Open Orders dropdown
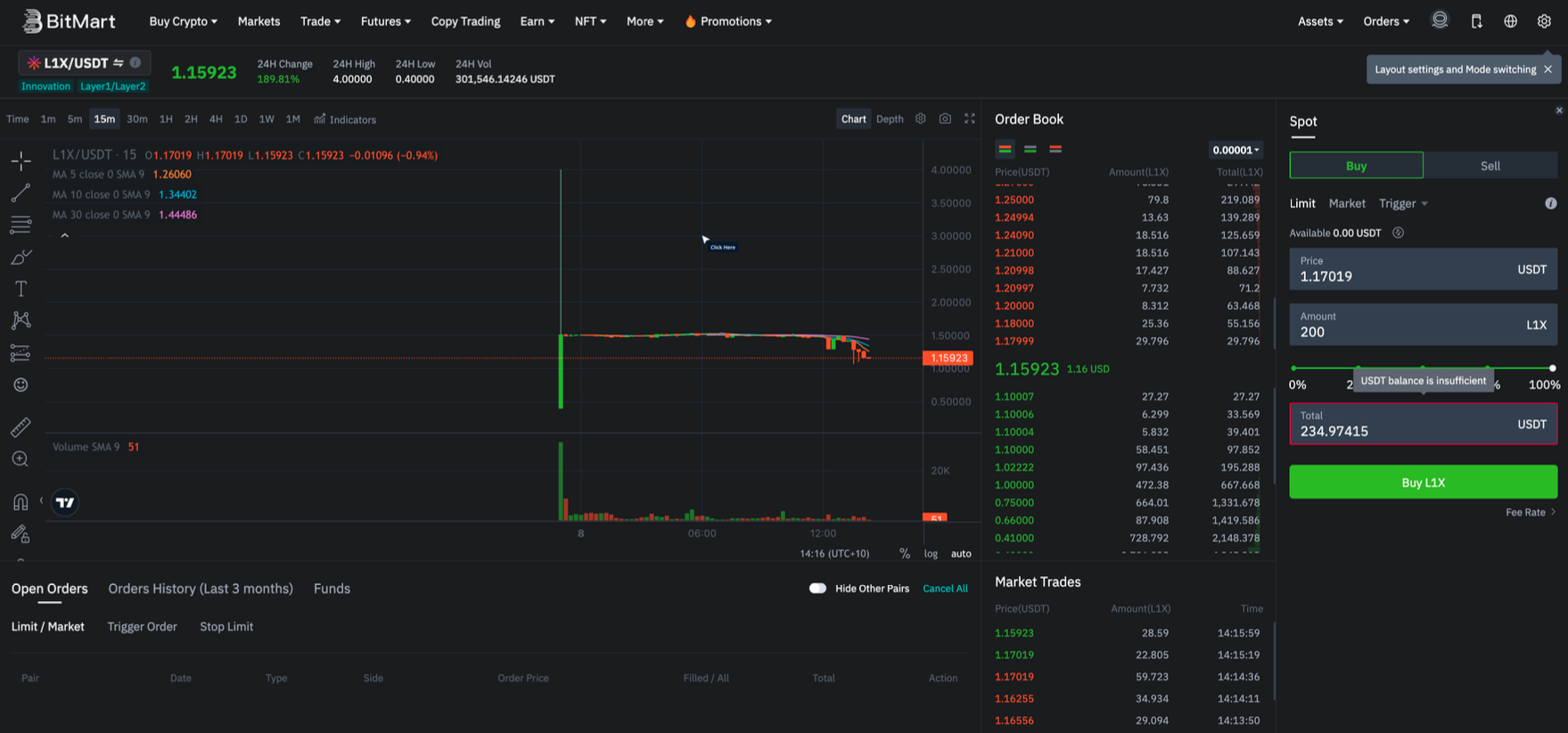 1386,21
